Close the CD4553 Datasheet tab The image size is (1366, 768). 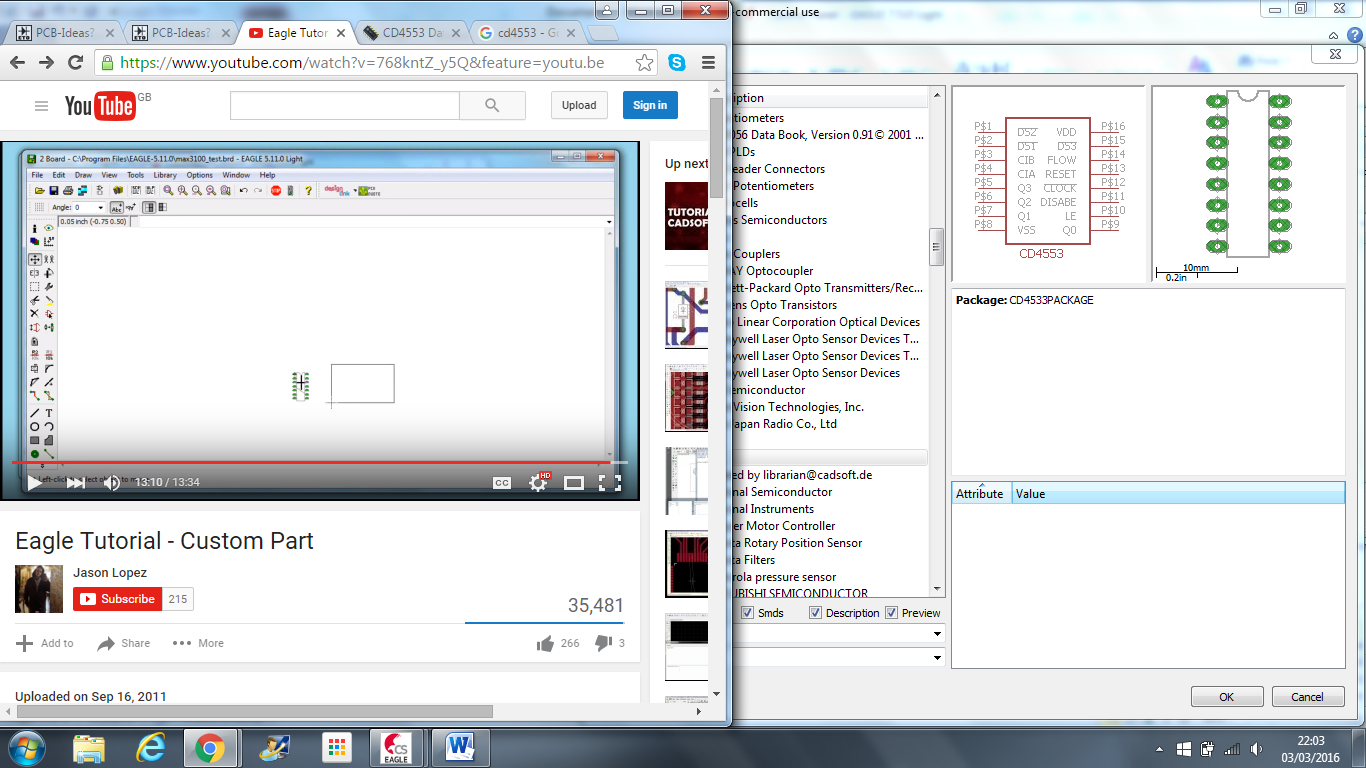(456, 33)
